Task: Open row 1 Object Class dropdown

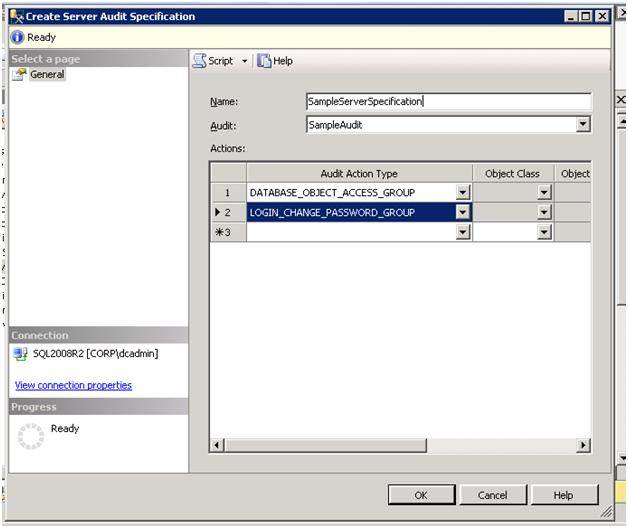Action: click(x=543, y=193)
